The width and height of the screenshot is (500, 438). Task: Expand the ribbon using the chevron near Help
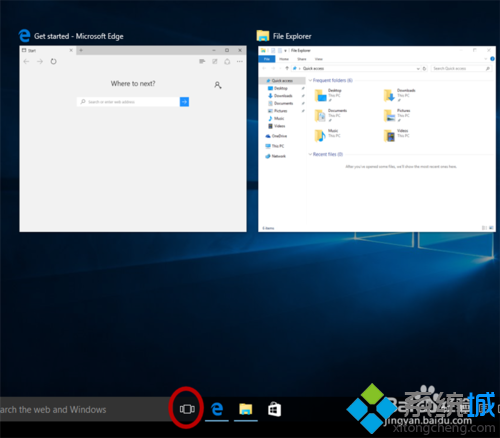(485, 59)
